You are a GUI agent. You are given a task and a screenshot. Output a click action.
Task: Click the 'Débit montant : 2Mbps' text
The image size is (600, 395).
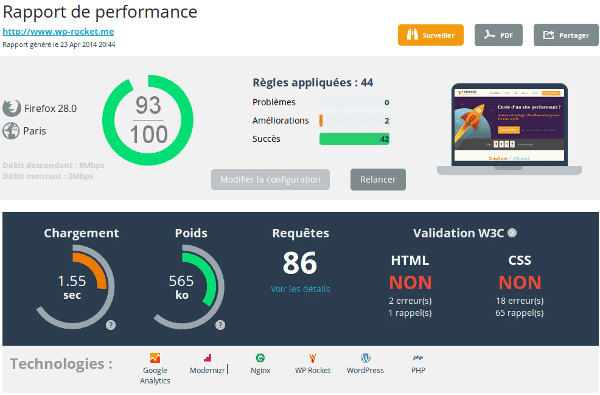tap(48, 176)
